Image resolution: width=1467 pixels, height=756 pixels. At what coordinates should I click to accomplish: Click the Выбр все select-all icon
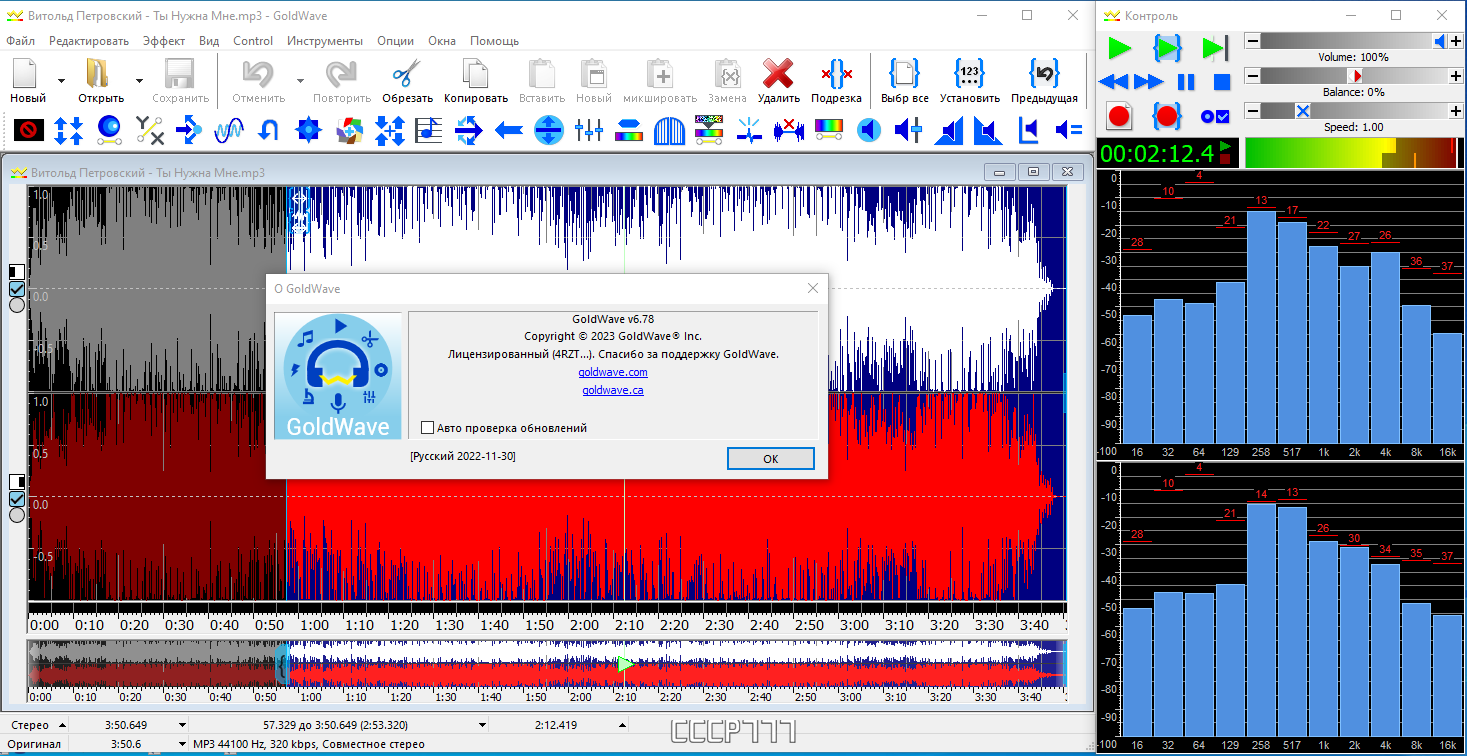[904, 73]
